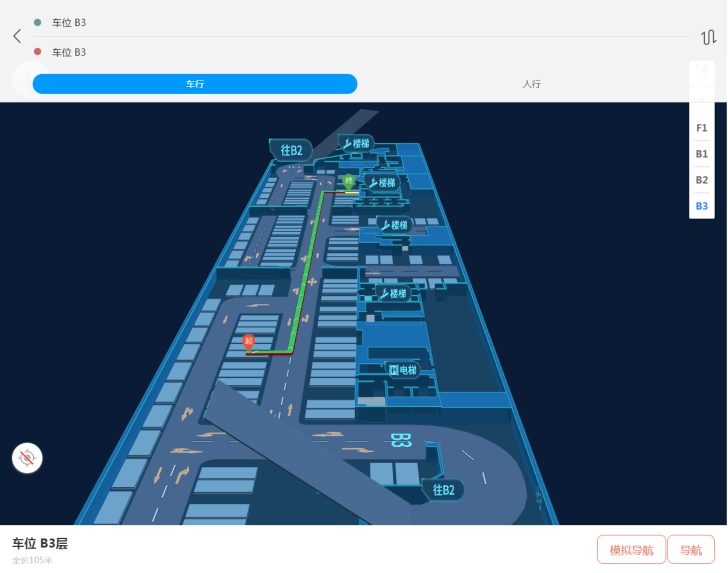Select floor B1

click(701, 154)
